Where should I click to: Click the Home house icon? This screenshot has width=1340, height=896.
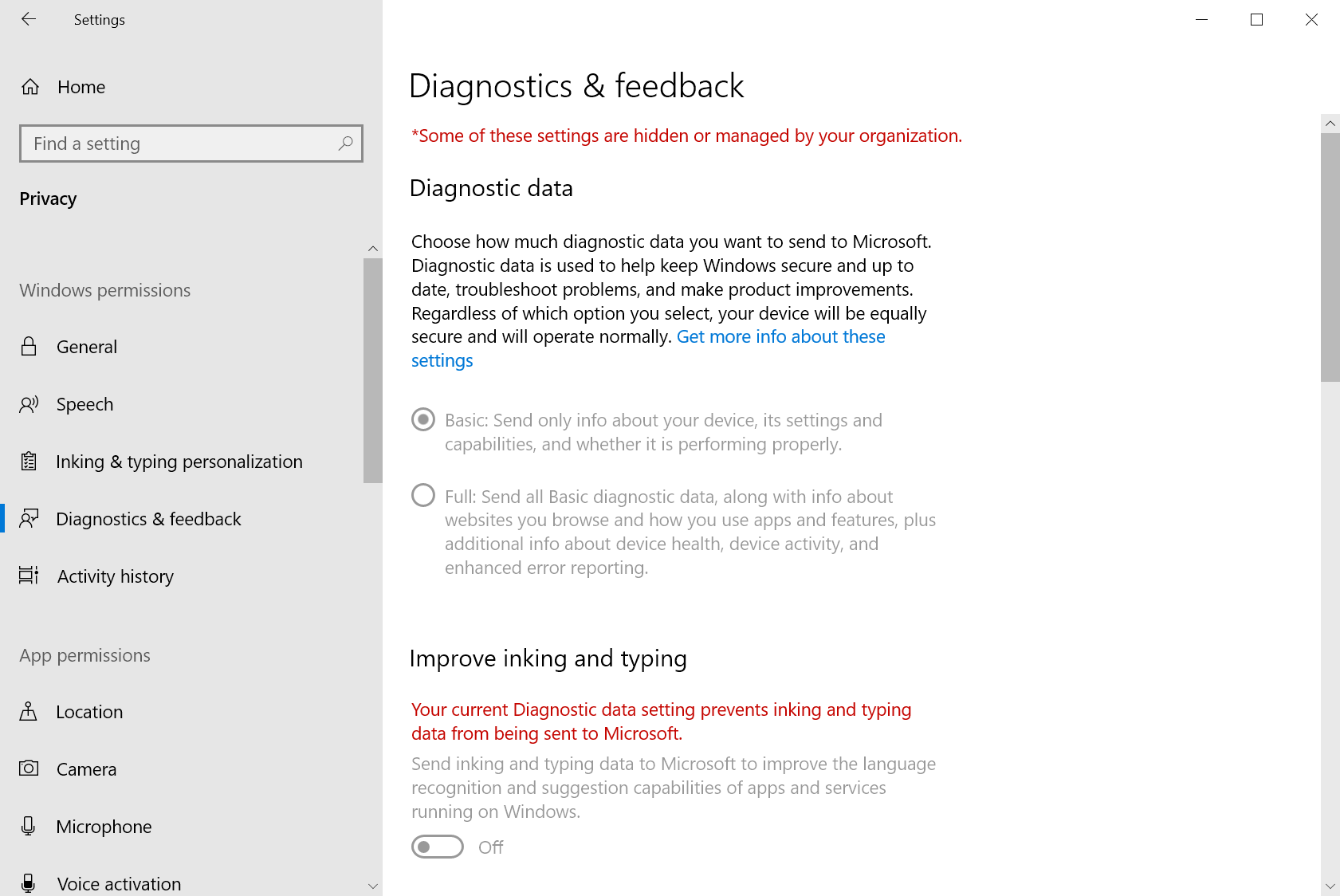click(x=30, y=87)
